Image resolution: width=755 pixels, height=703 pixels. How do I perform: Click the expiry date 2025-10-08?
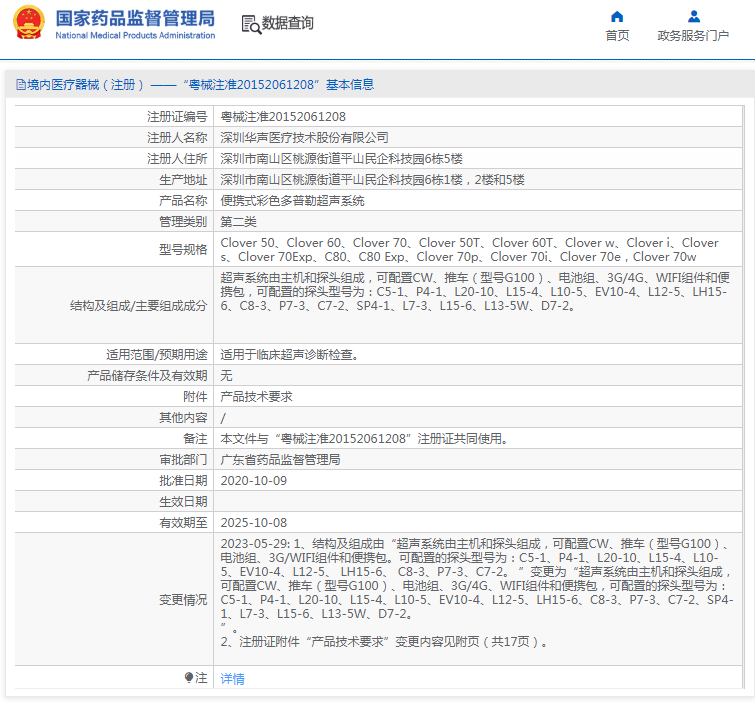coord(253,522)
